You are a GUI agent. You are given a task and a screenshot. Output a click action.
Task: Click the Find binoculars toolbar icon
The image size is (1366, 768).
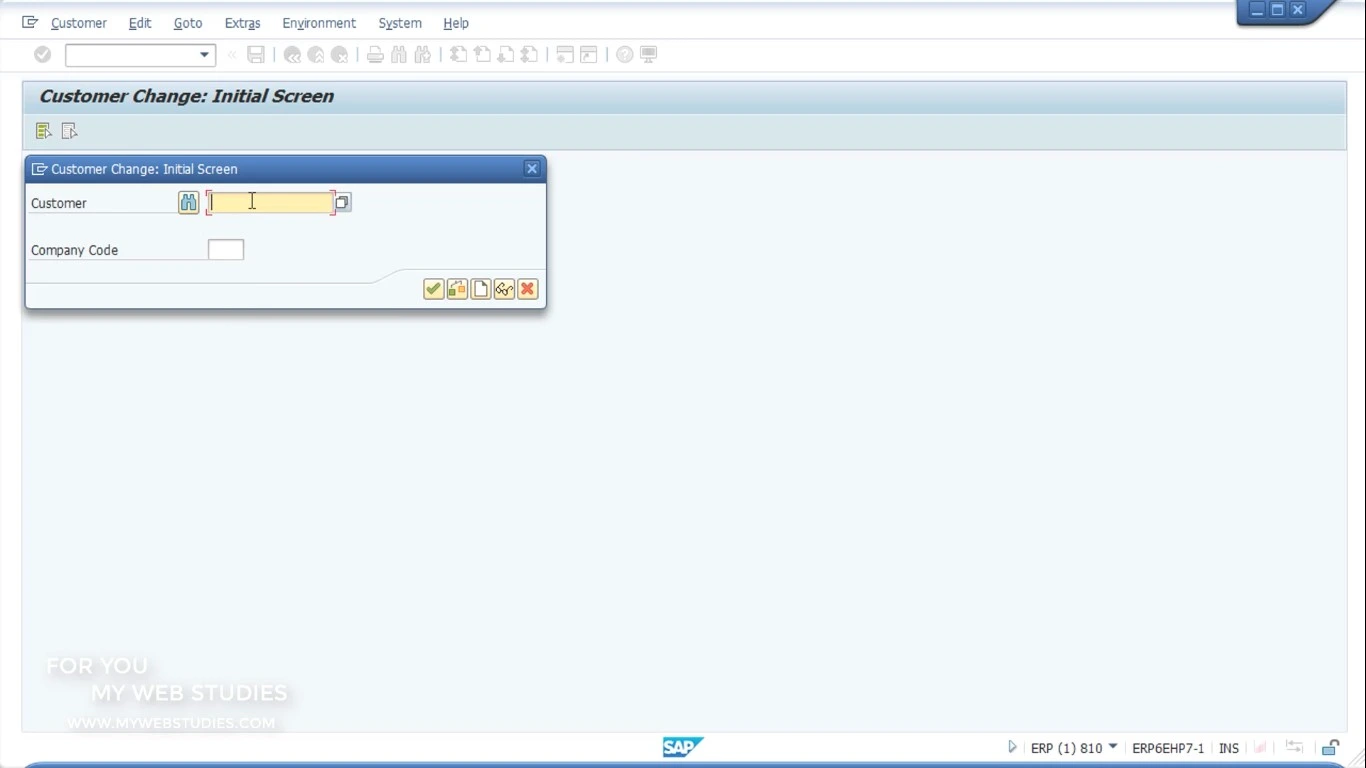[x=399, y=55]
